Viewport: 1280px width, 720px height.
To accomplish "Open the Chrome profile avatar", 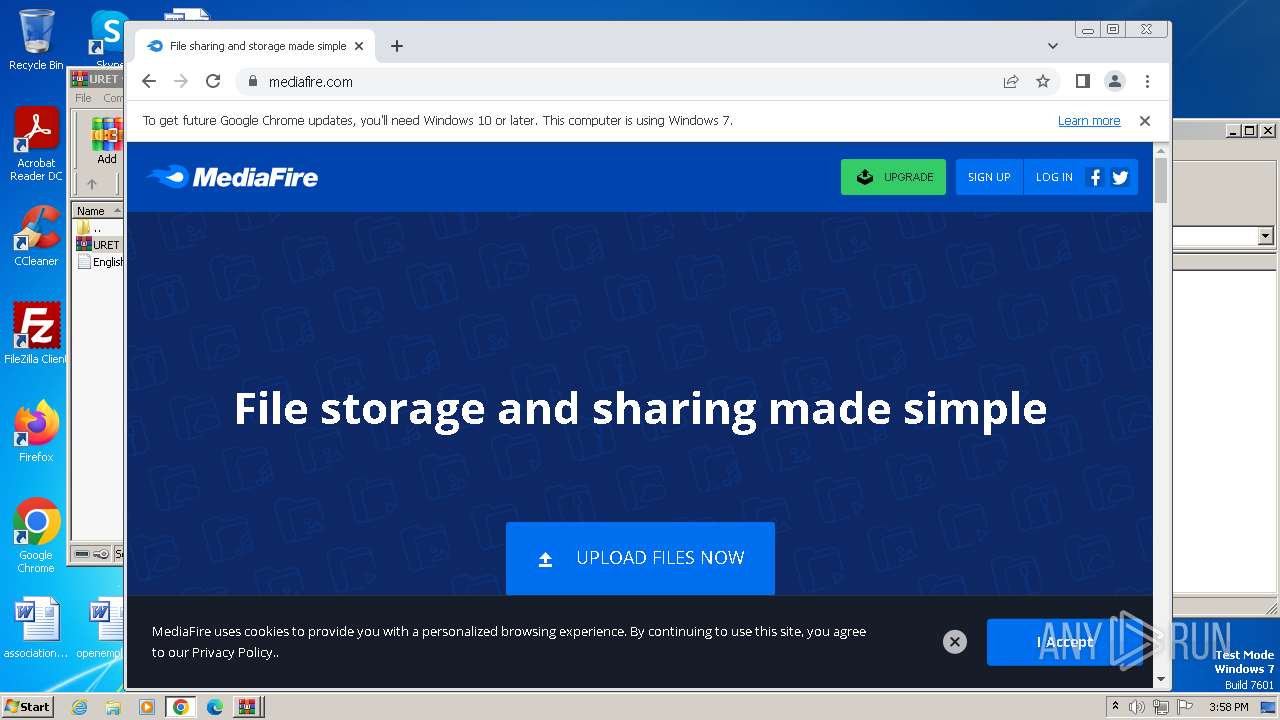I will pyautogui.click(x=1115, y=81).
